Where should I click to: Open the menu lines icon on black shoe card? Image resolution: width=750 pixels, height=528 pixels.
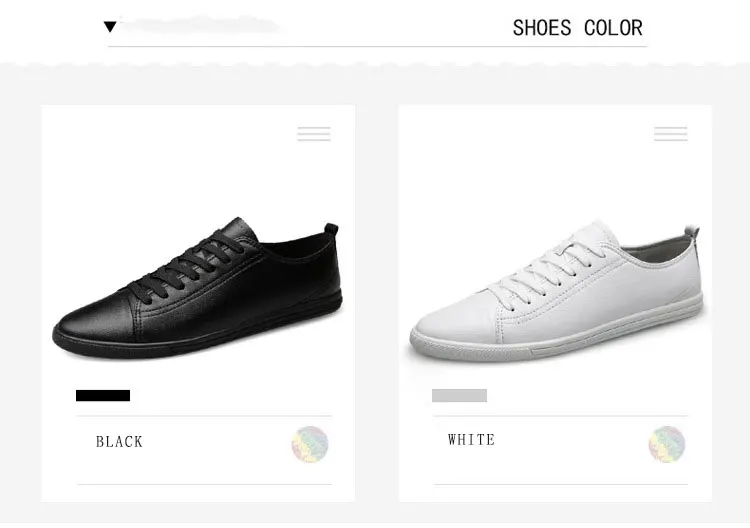(x=314, y=134)
